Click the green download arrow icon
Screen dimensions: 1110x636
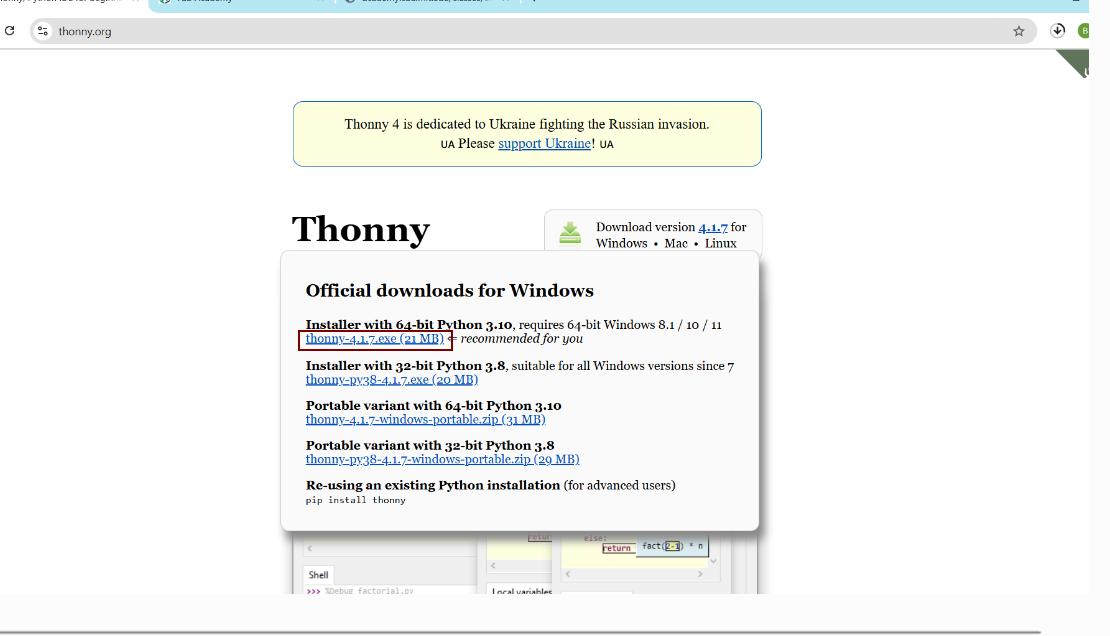point(570,232)
